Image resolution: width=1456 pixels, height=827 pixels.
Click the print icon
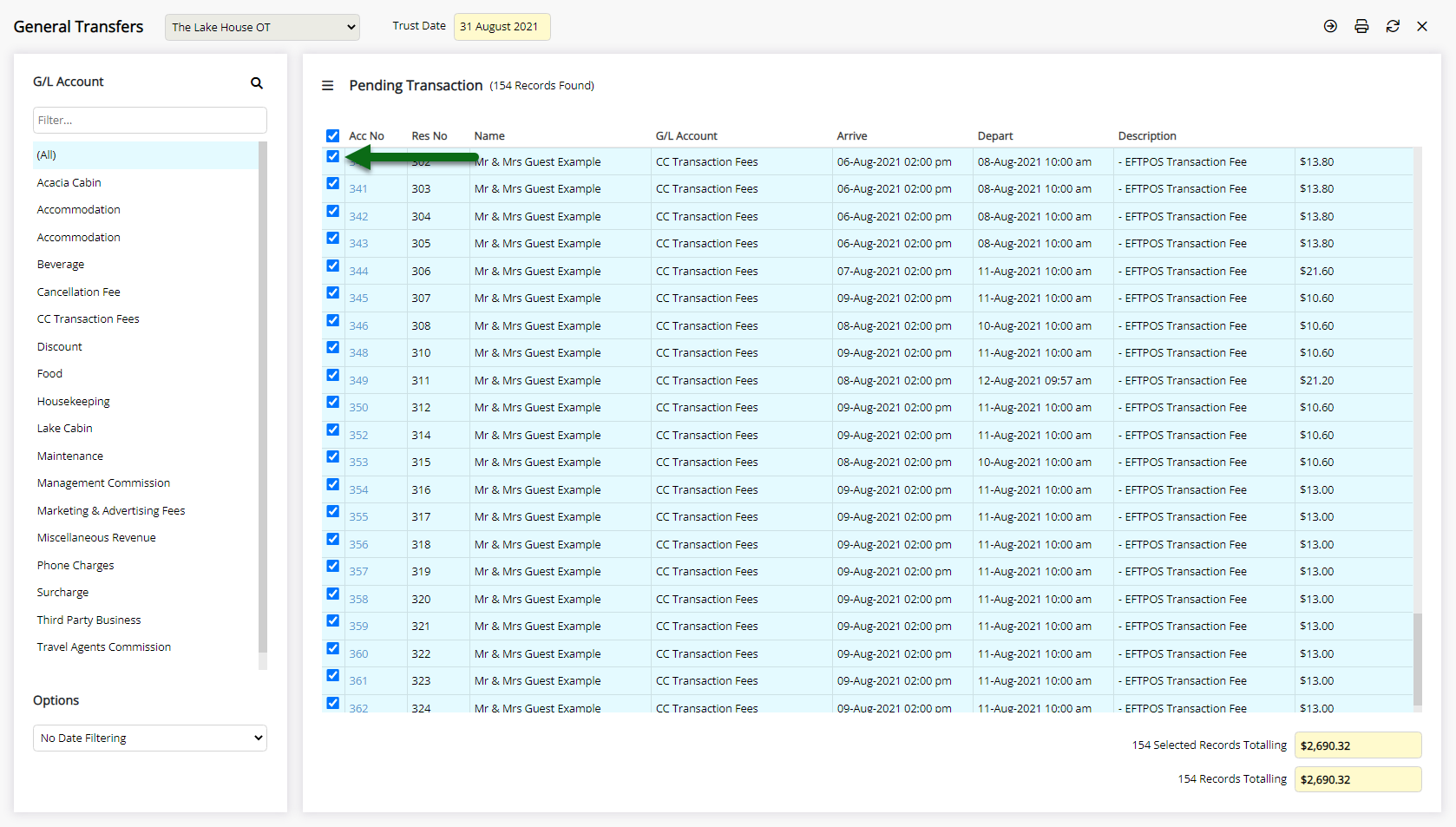click(1361, 26)
